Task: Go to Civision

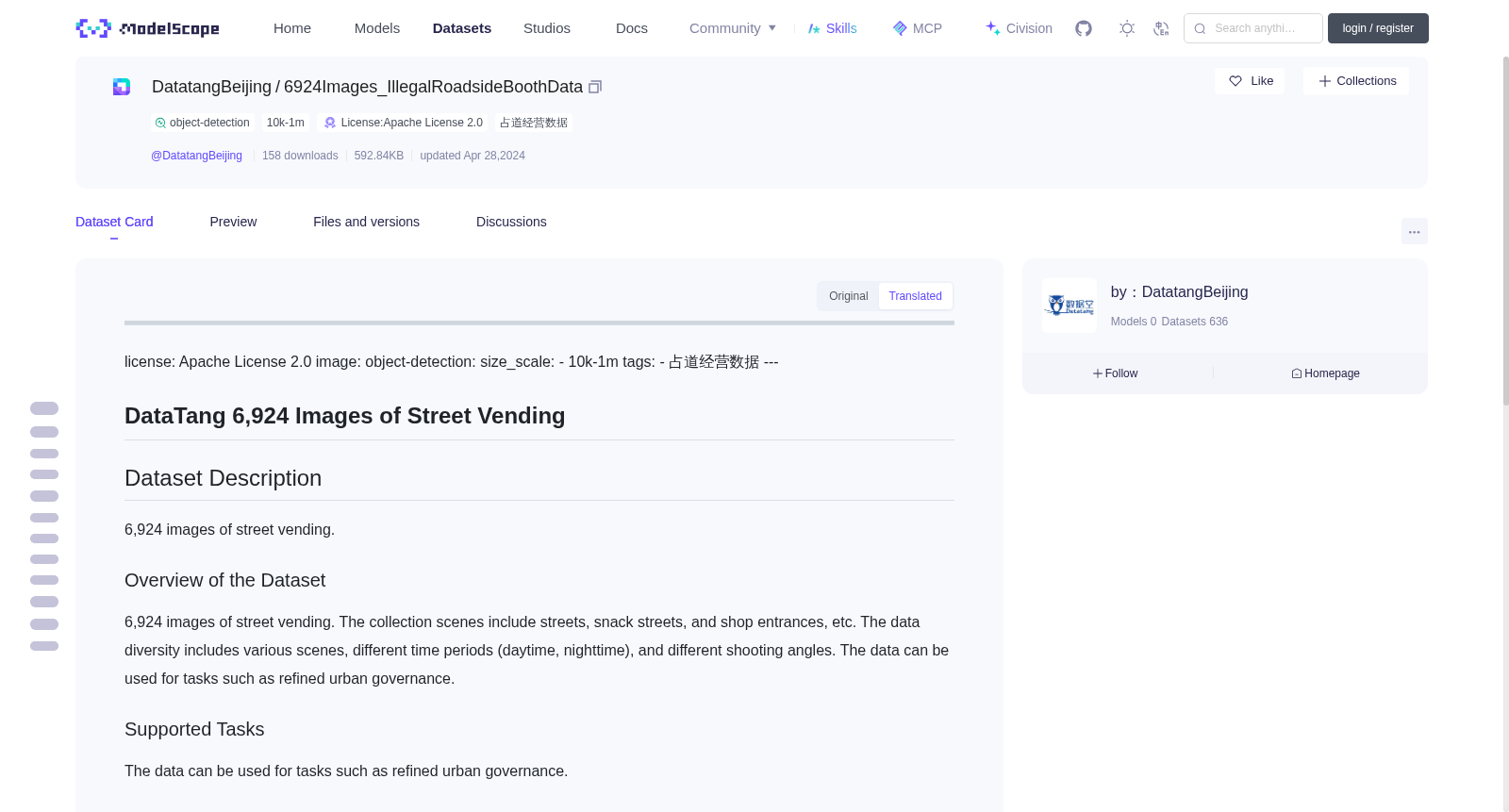Action: coord(1019,28)
